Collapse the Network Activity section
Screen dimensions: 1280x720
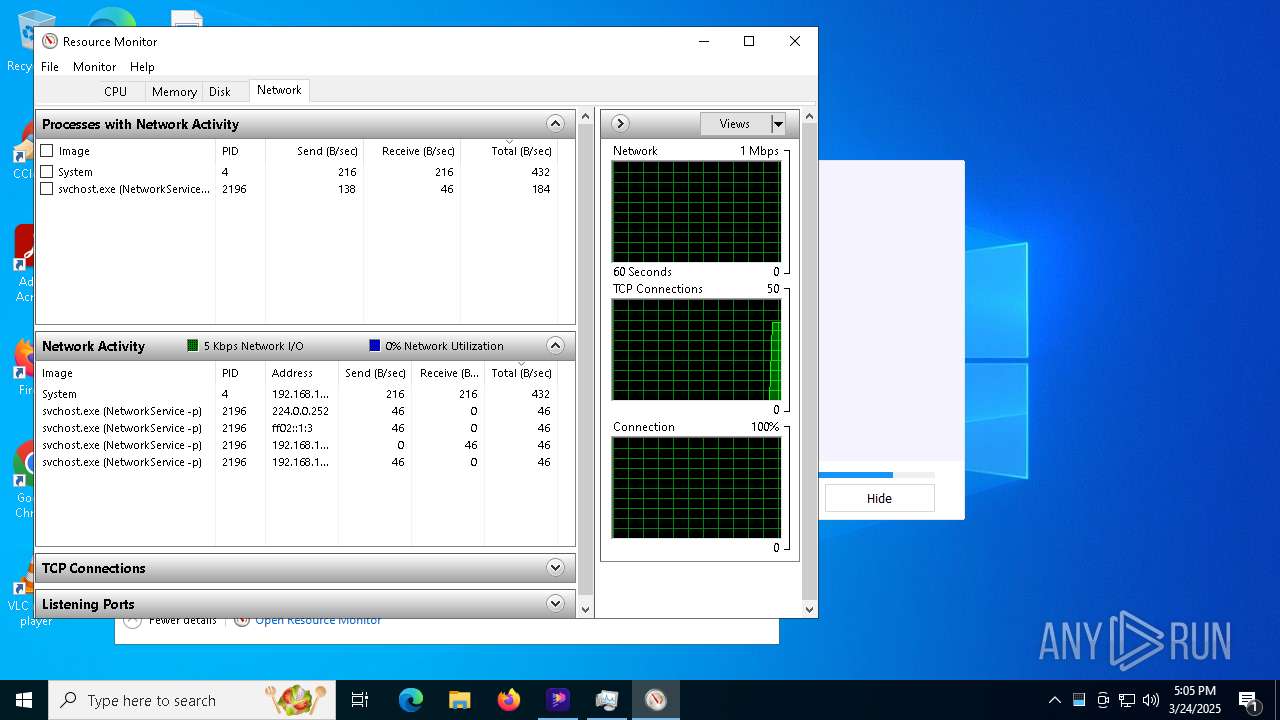556,346
